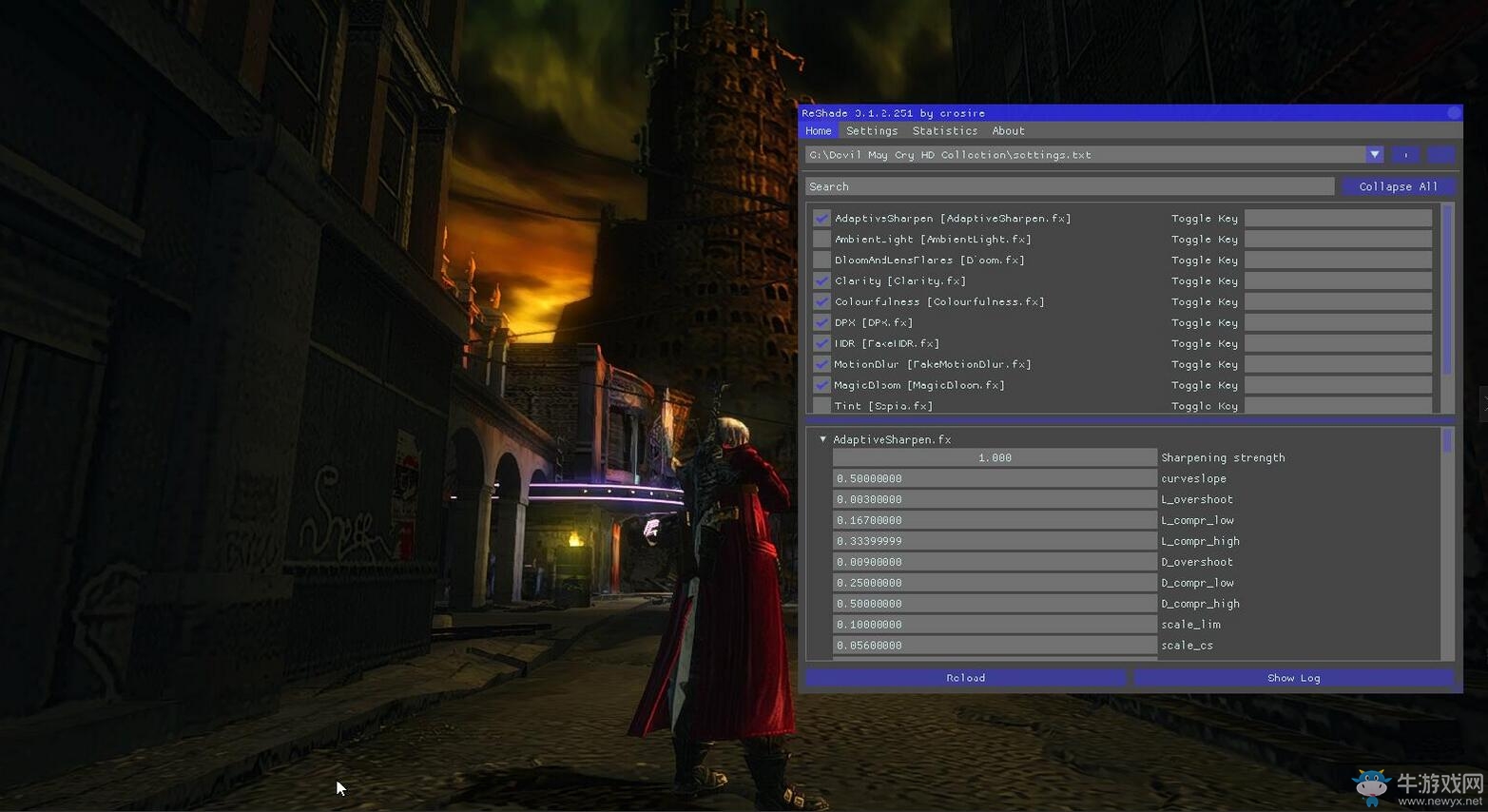The image size is (1488, 812).
Task: Select the Clarity [Clarity.fx] label
Action: click(x=900, y=281)
